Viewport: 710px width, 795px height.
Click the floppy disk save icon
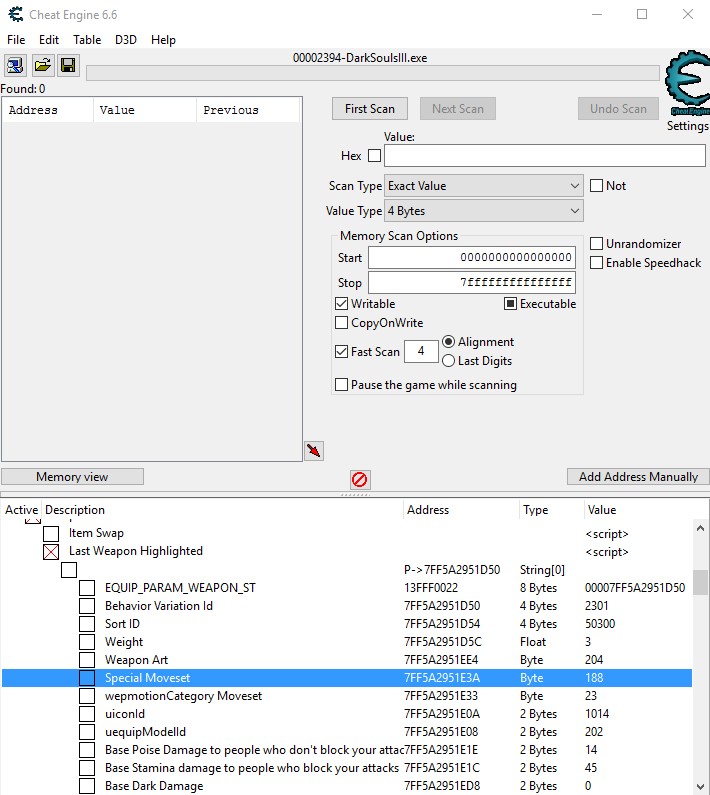click(x=68, y=65)
